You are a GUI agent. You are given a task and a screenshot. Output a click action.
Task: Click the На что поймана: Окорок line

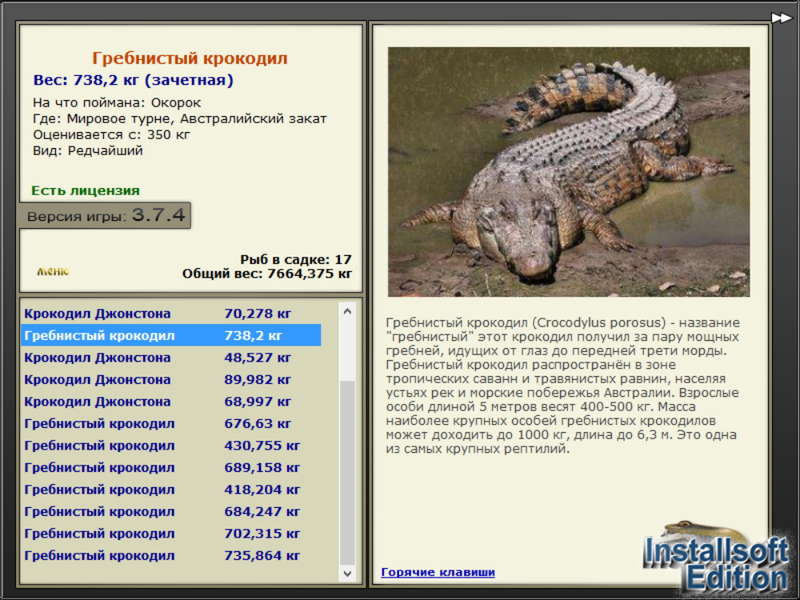coord(117,103)
